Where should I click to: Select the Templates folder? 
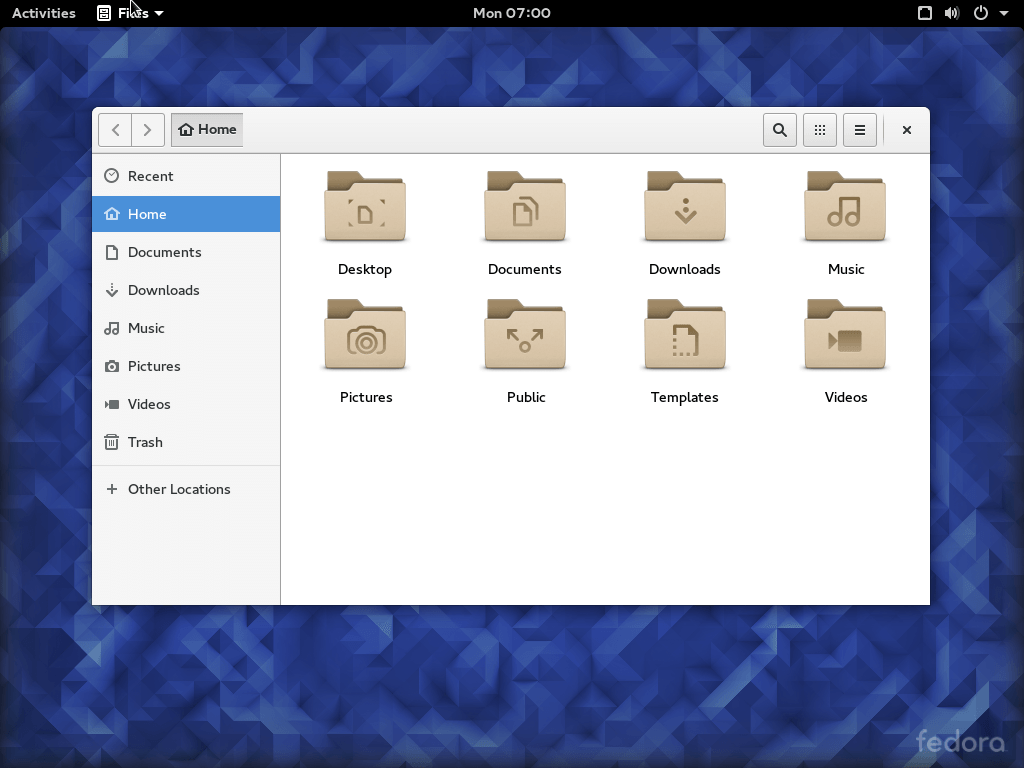point(685,336)
